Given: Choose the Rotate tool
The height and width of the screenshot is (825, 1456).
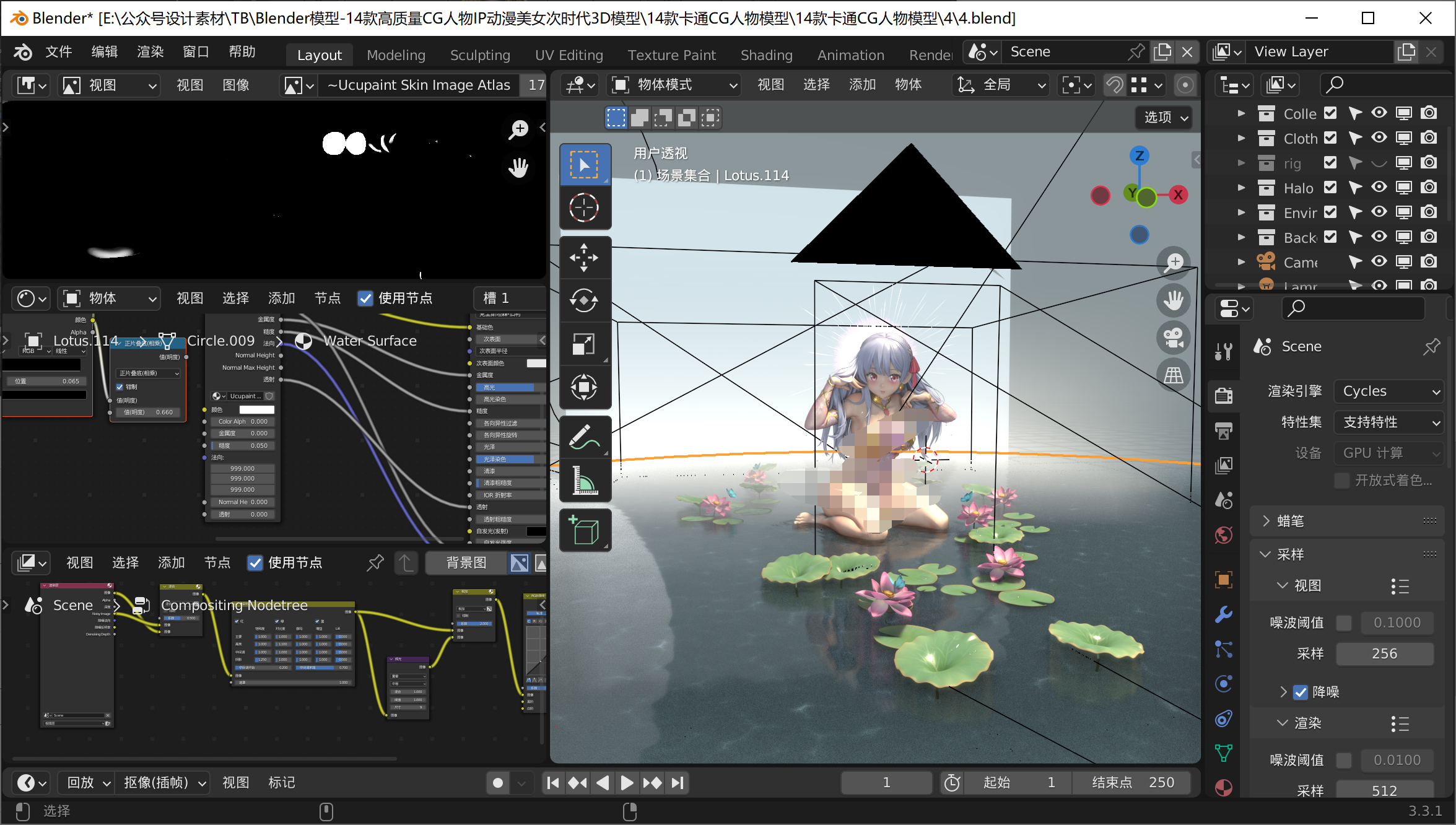Looking at the screenshot, I should pos(585,301).
